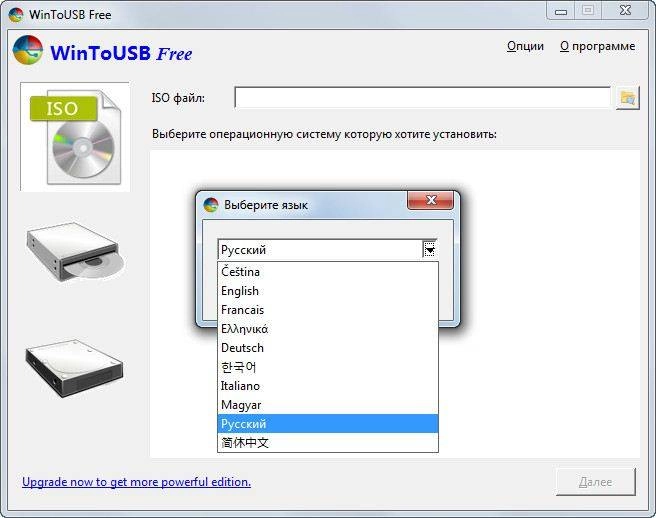Click the browse ISO file folder icon
This screenshot has height=518, width=656.
point(628,98)
